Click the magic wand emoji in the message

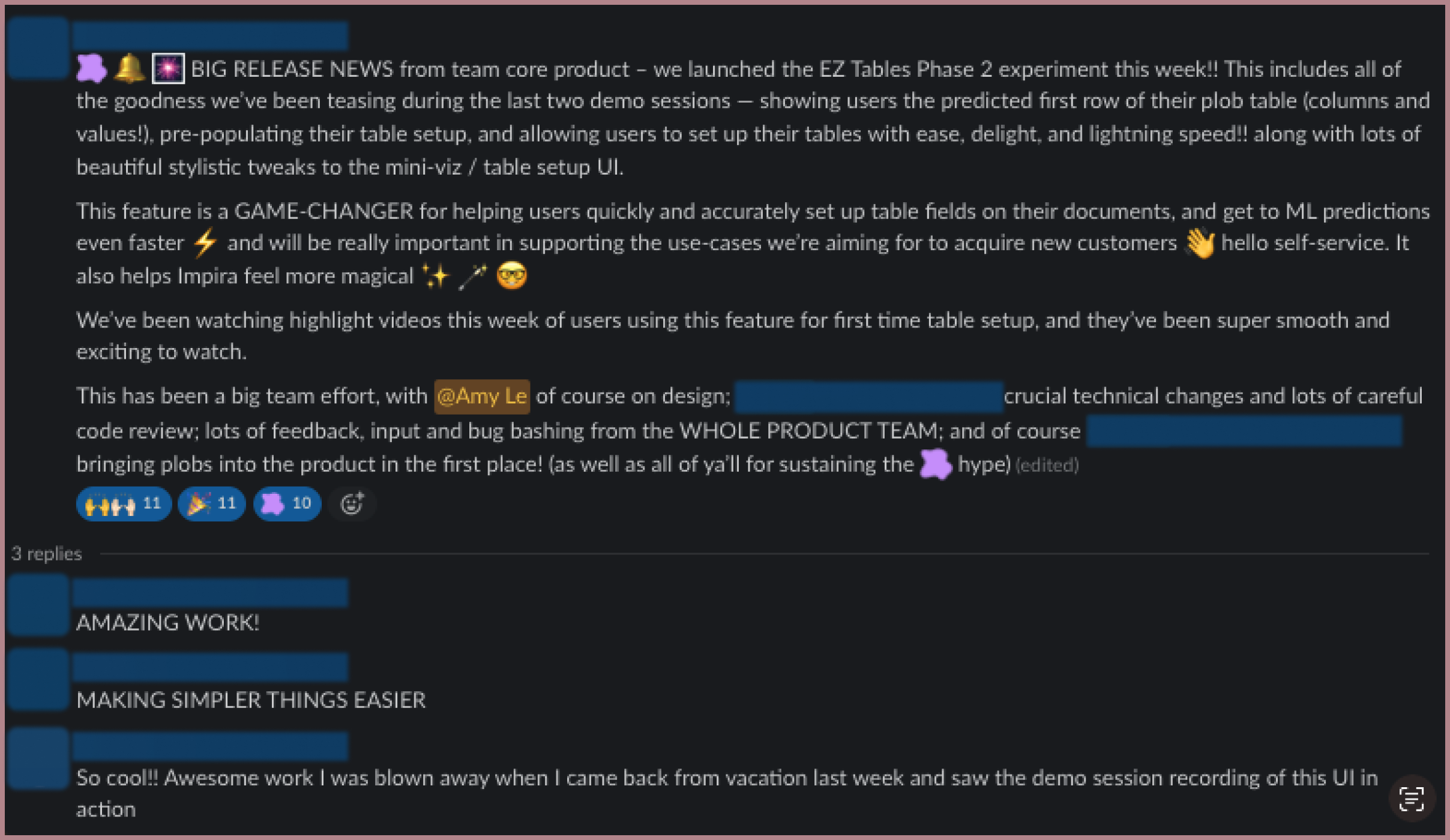[474, 275]
